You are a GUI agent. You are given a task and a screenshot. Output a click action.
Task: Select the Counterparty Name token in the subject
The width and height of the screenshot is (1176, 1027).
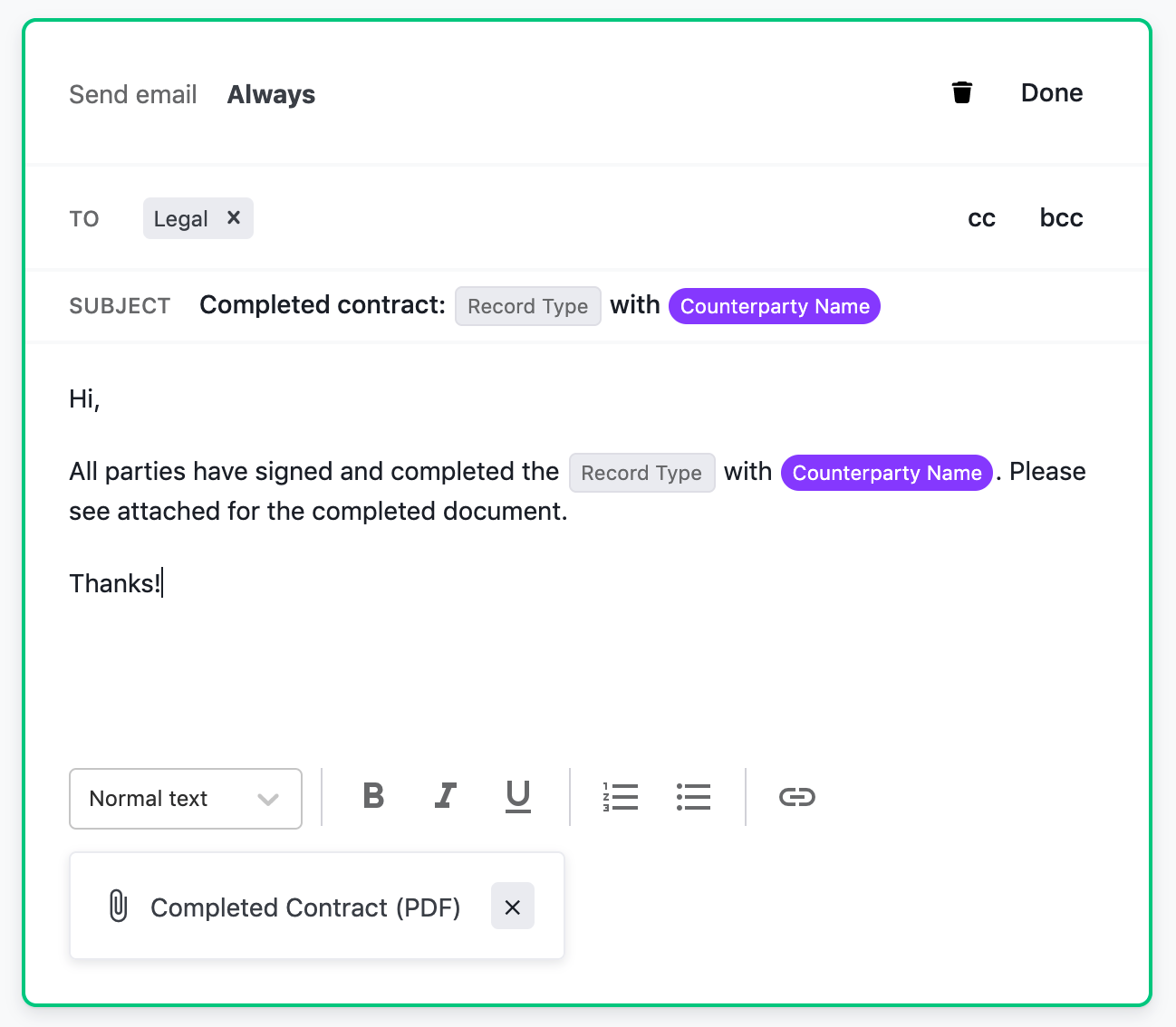[x=774, y=305]
